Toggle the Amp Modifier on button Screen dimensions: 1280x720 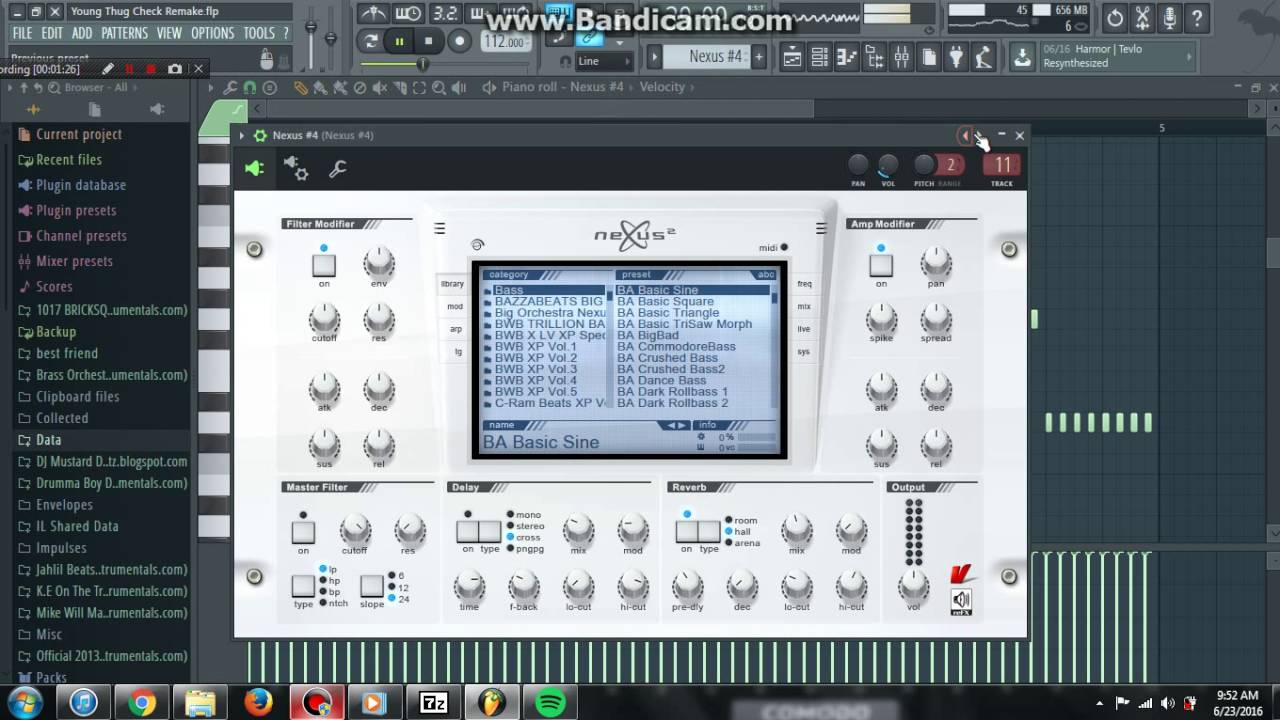(x=880, y=265)
